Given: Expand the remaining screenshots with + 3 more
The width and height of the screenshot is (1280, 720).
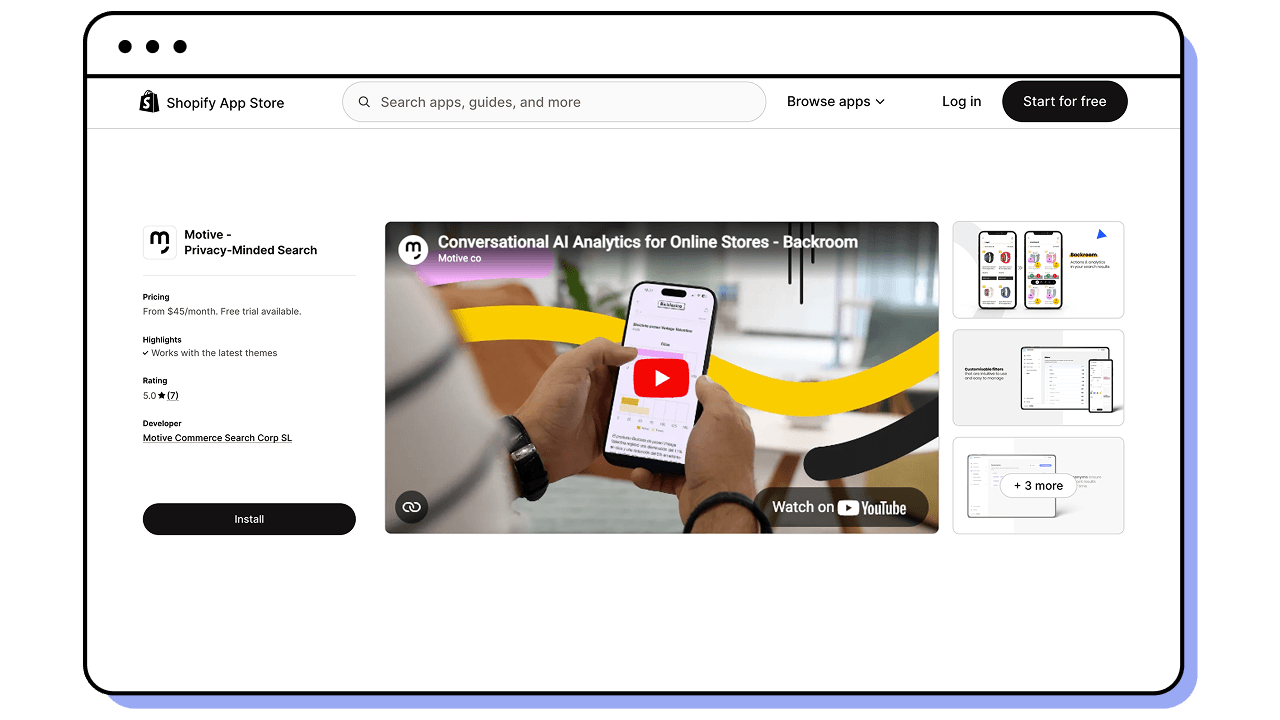Looking at the screenshot, I should [x=1038, y=485].
